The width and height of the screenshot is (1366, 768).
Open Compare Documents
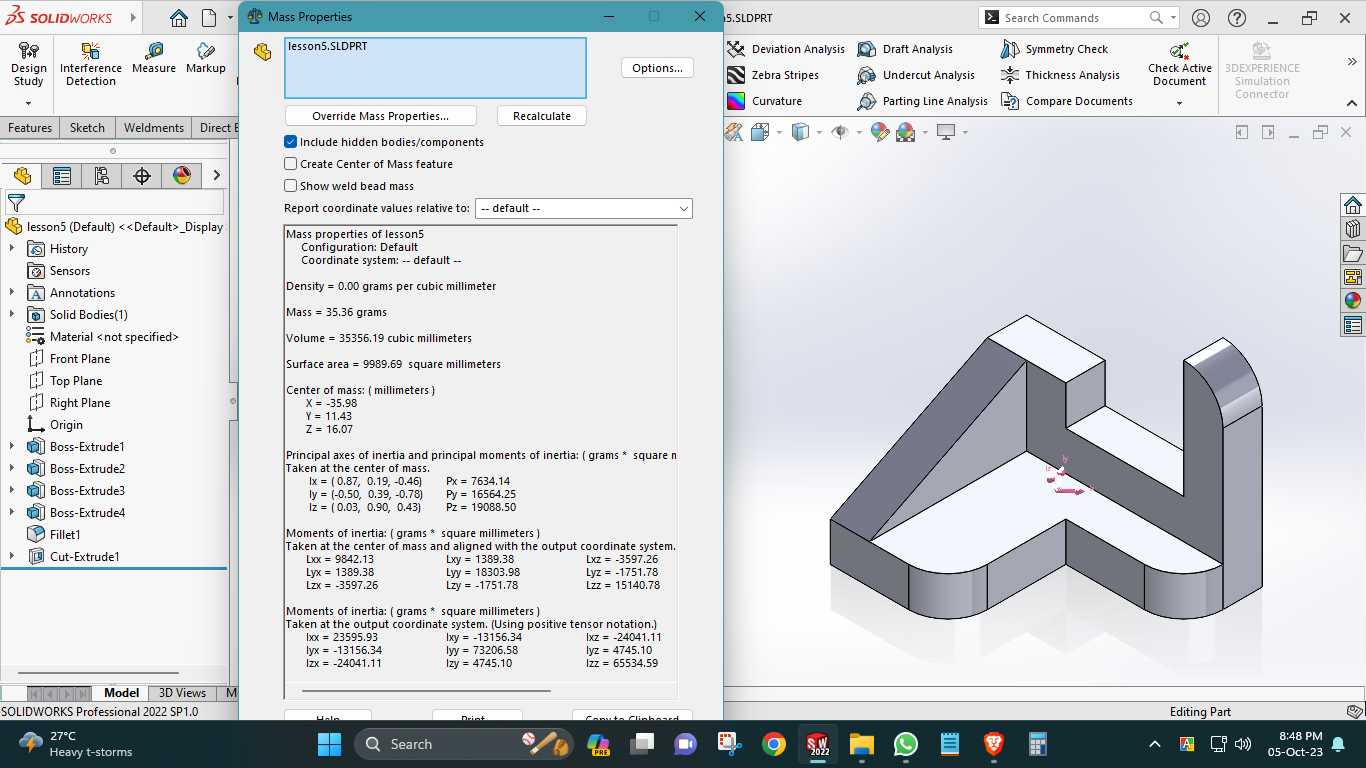click(x=1066, y=101)
